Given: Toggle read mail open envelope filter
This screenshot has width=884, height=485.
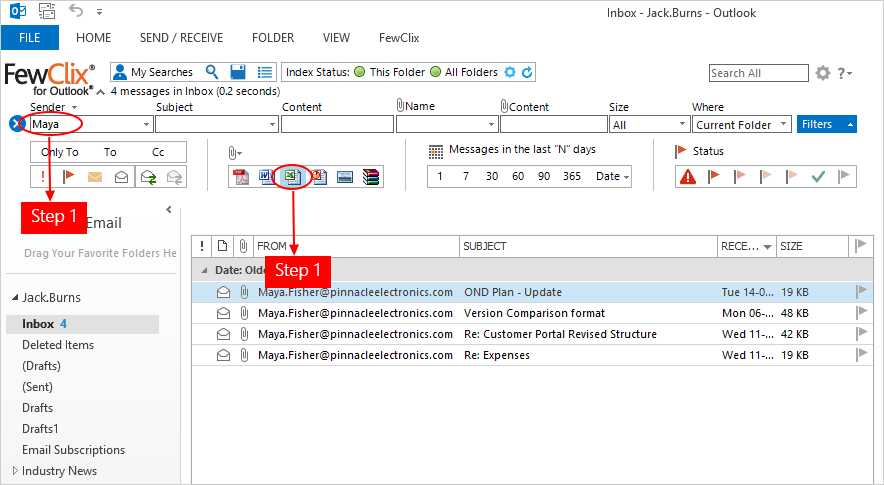Looking at the screenshot, I should coord(121,177).
